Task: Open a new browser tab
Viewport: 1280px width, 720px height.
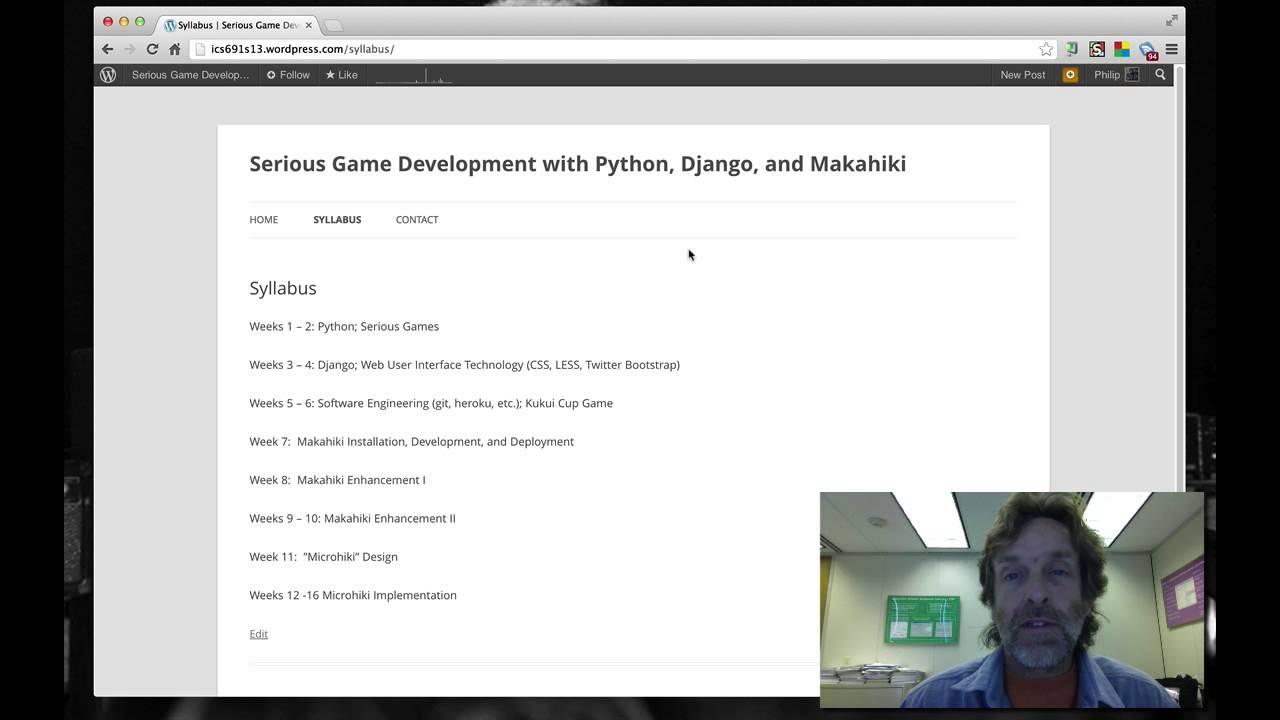Action: (333, 25)
